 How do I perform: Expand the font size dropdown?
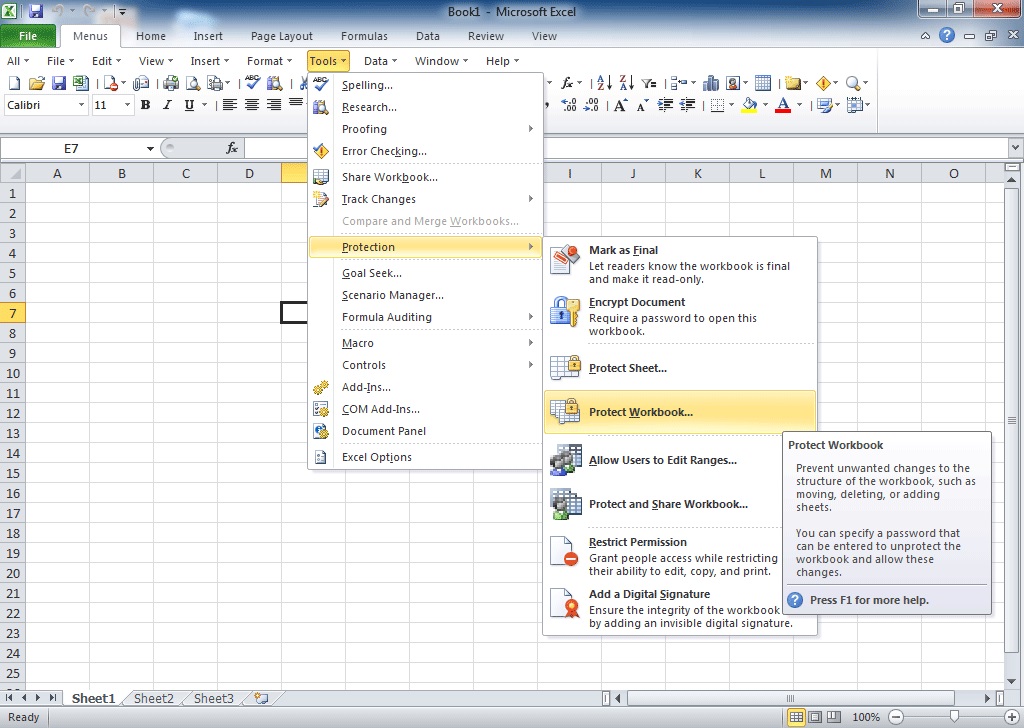[x=128, y=105]
